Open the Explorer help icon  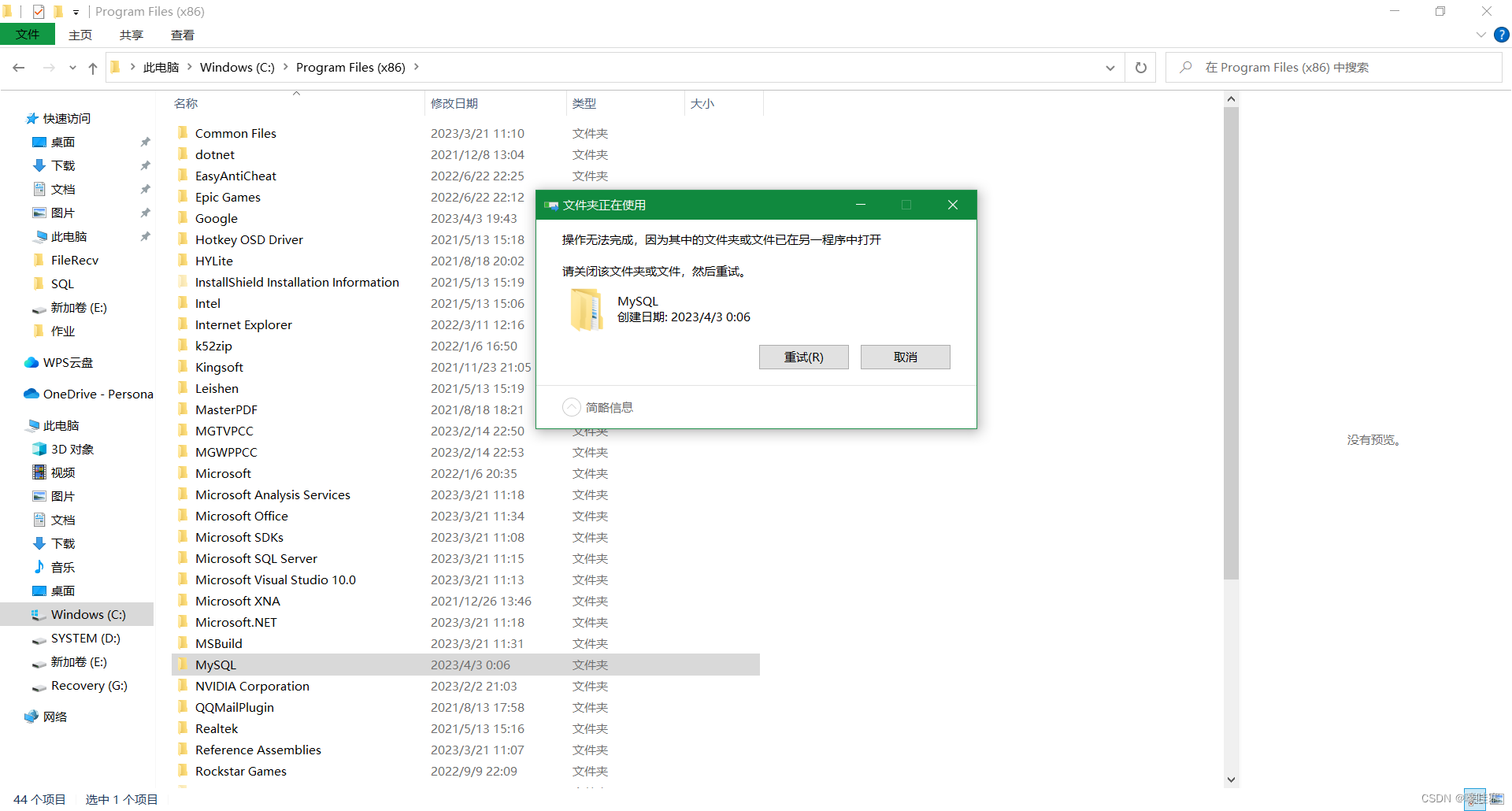1502,35
